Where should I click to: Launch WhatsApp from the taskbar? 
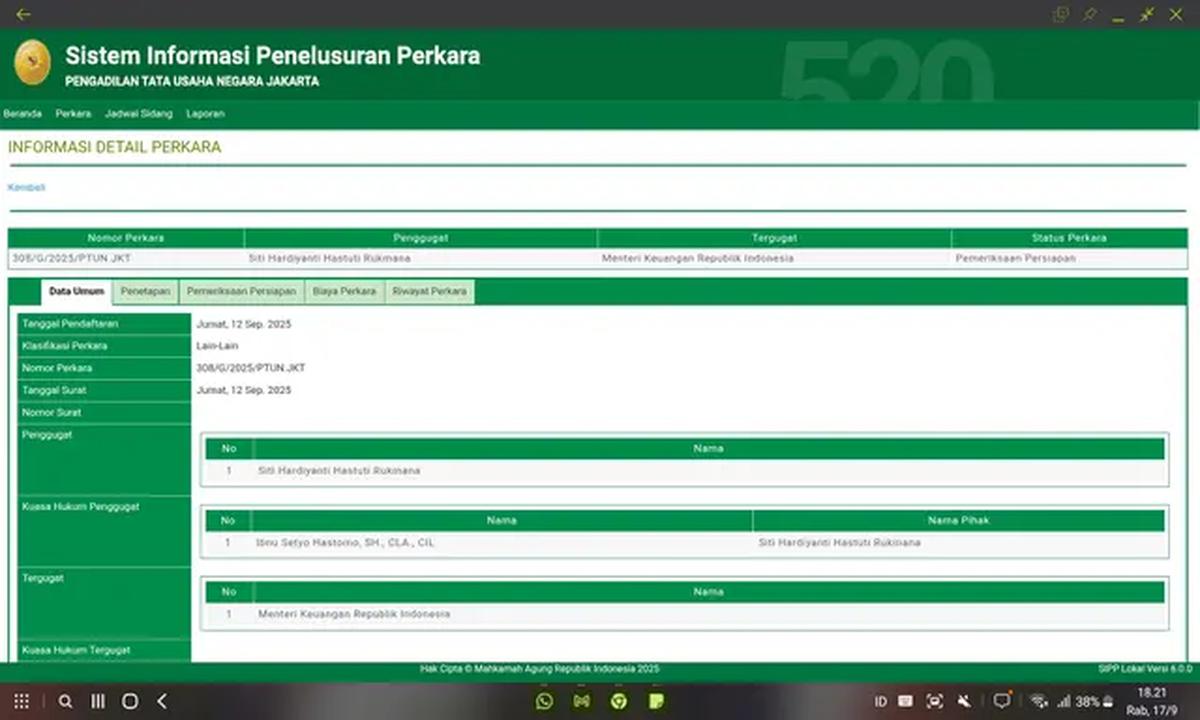[544, 701]
